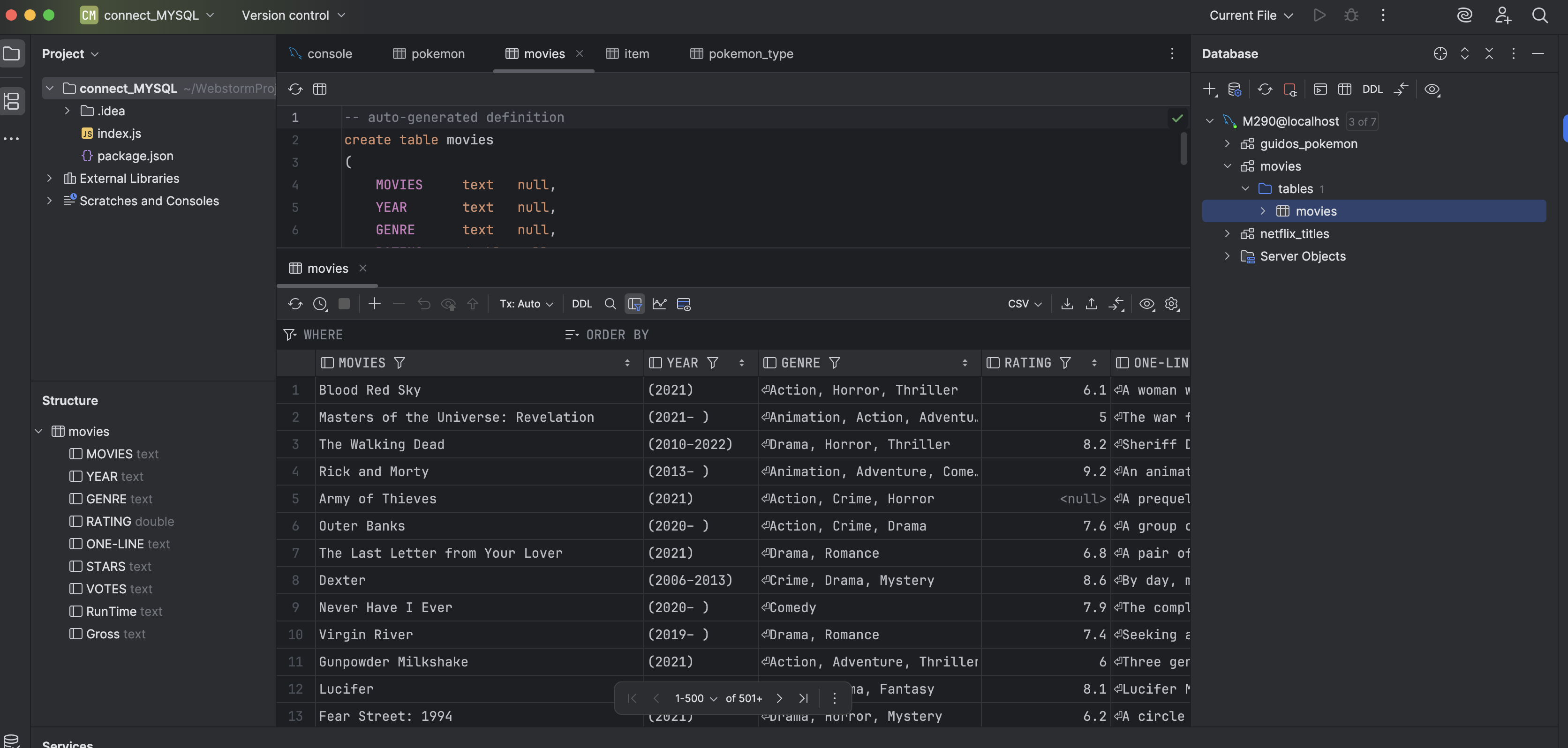This screenshot has height=748, width=1568.
Task: Select the 'Rick and Morty' cell
Action: click(x=480, y=471)
